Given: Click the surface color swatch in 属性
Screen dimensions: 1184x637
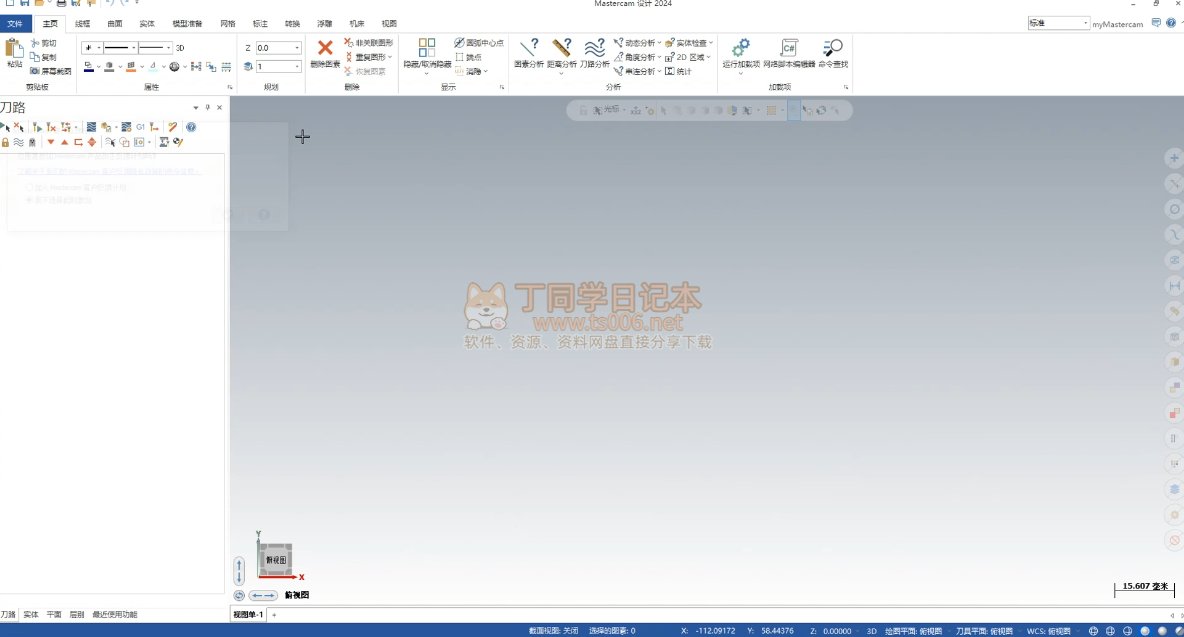Looking at the screenshot, I should click(x=109, y=67).
